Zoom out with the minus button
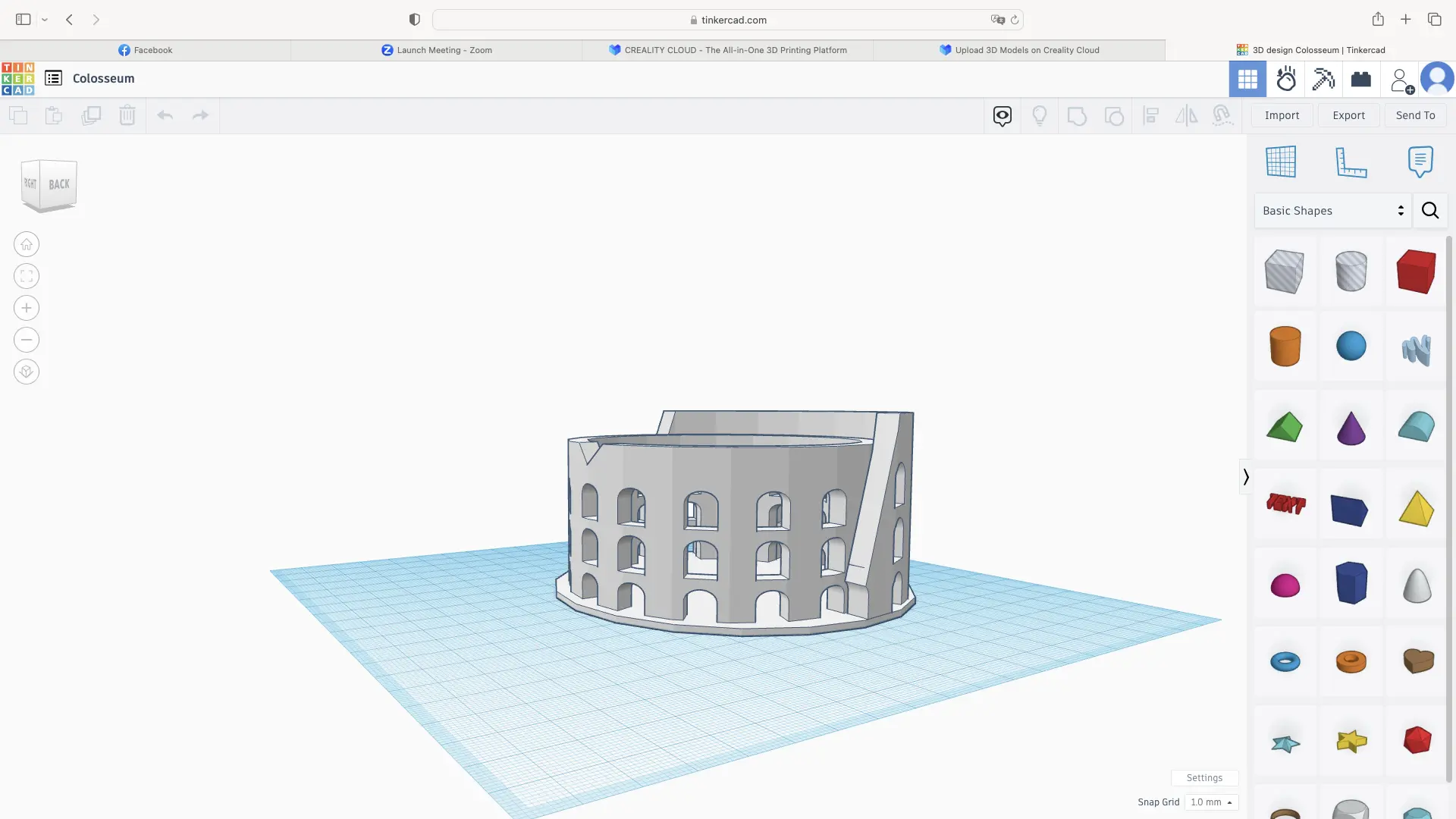1456x819 pixels. pyautogui.click(x=27, y=340)
